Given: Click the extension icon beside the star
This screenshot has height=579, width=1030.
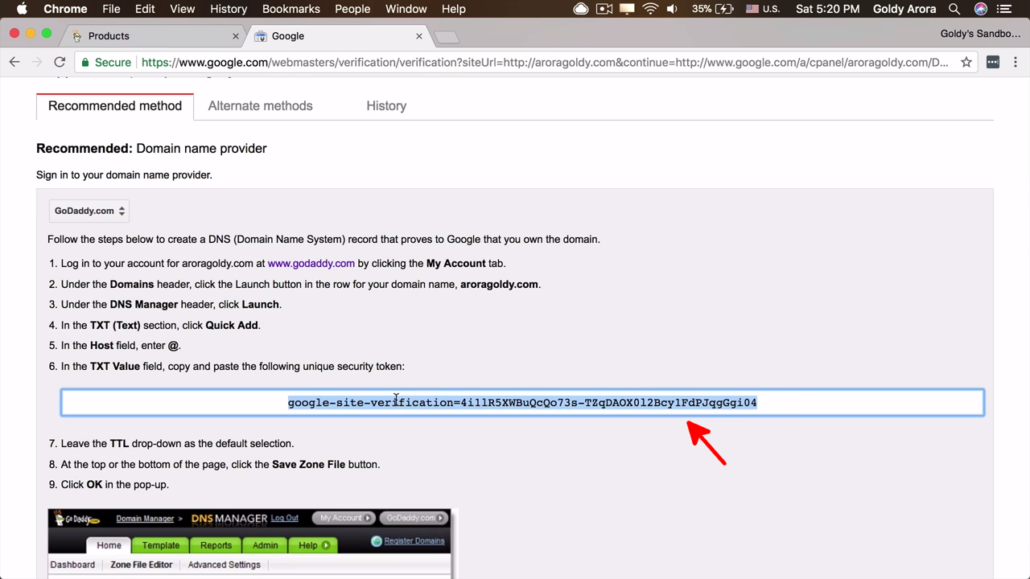Looking at the screenshot, I should 993,62.
